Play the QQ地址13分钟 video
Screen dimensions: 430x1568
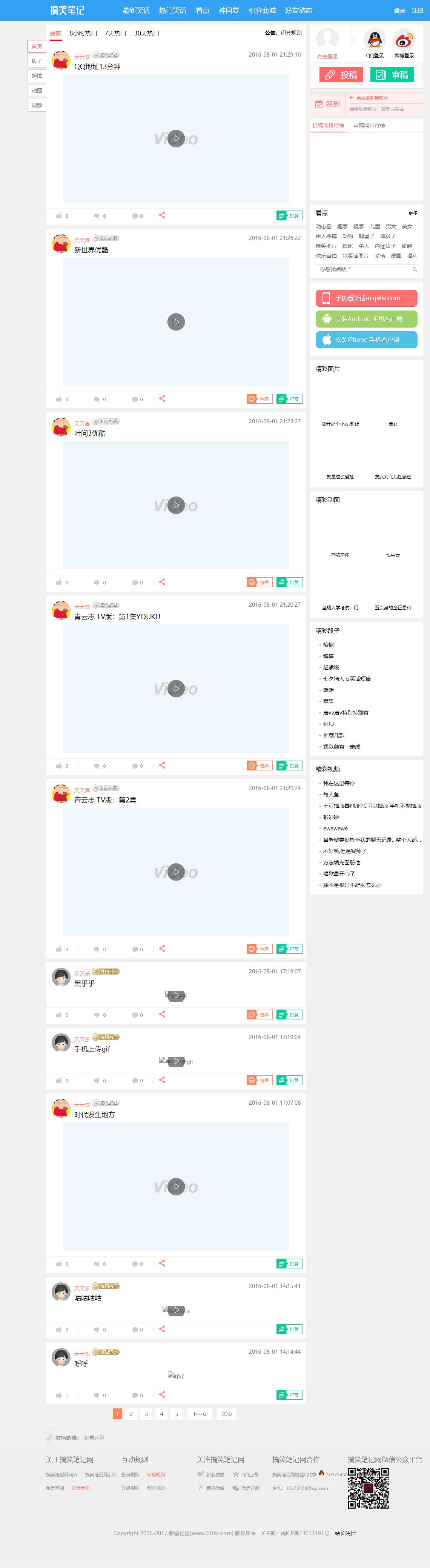(176, 139)
